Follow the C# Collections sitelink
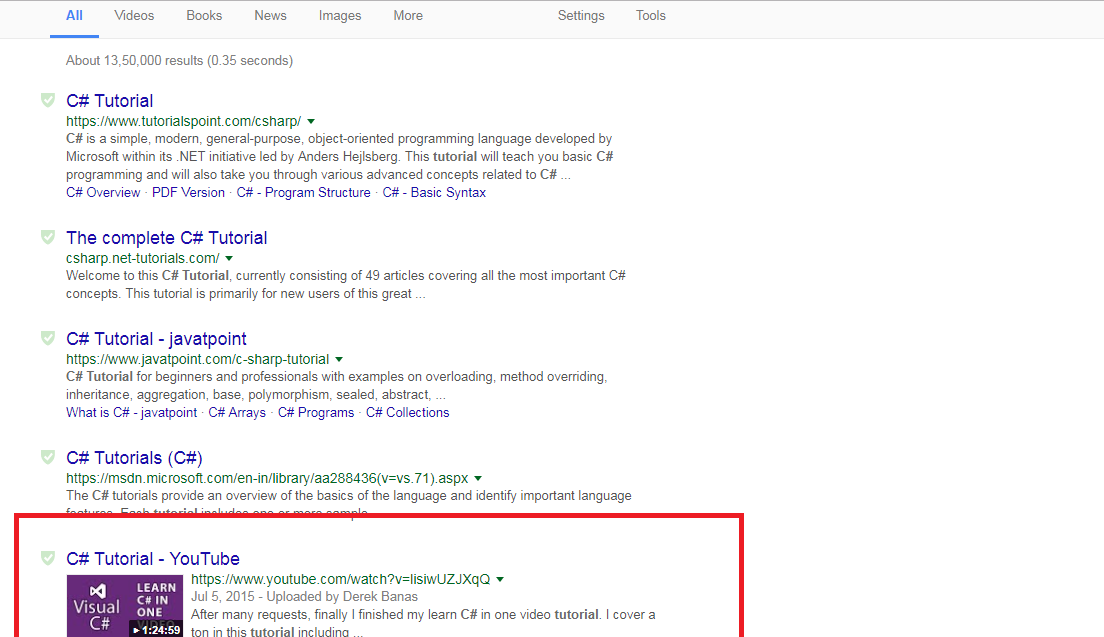1104x637 pixels. coord(408,412)
